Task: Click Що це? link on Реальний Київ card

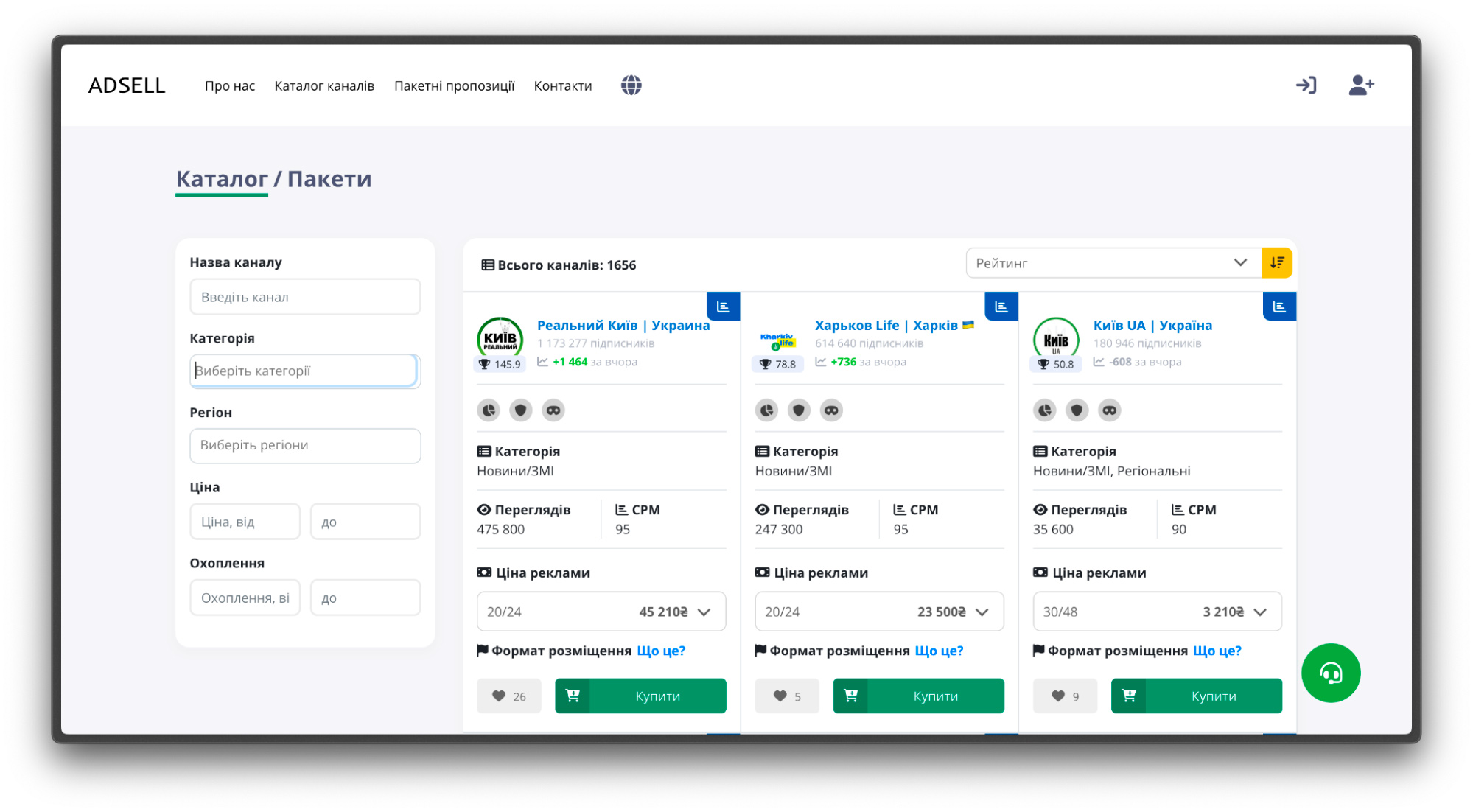Action: point(661,651)
